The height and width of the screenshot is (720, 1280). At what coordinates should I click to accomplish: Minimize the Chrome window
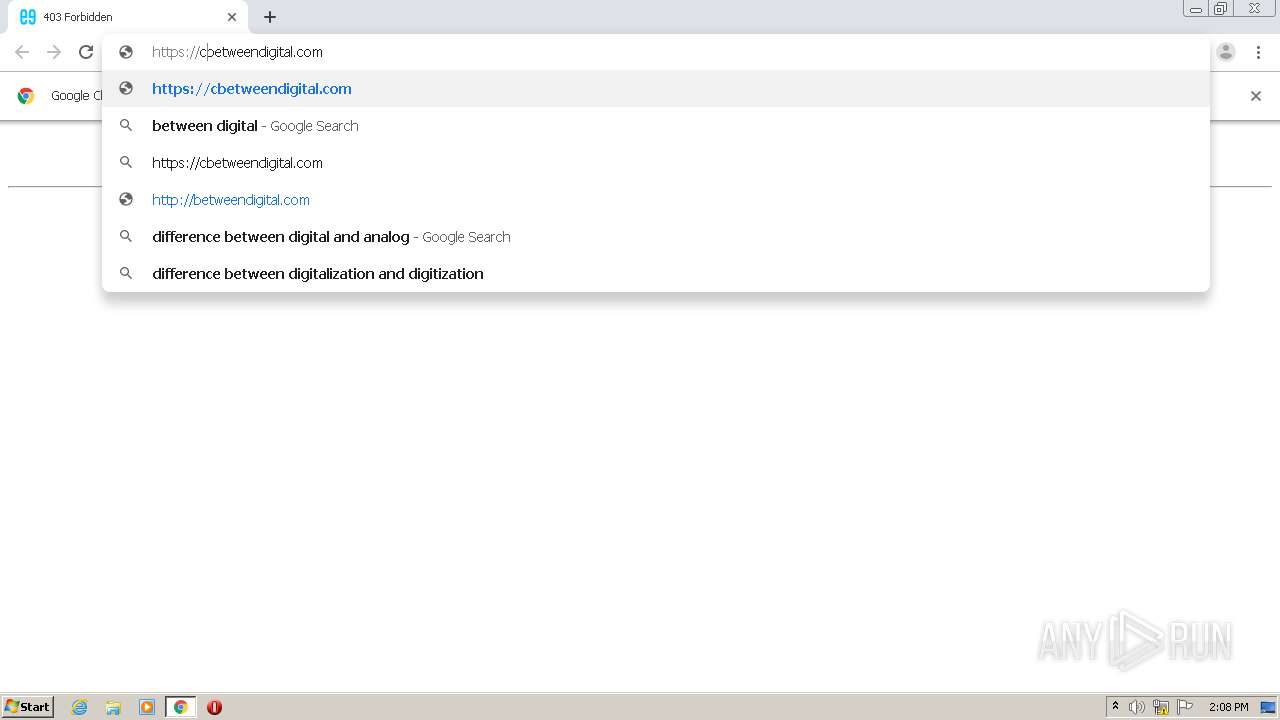point(1196,9)
